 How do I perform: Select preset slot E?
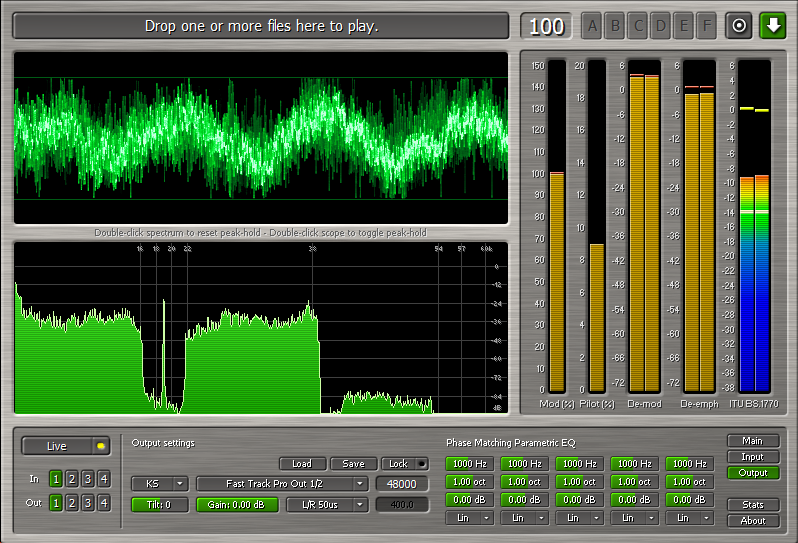pyautogui.click(x=683, y=26)
